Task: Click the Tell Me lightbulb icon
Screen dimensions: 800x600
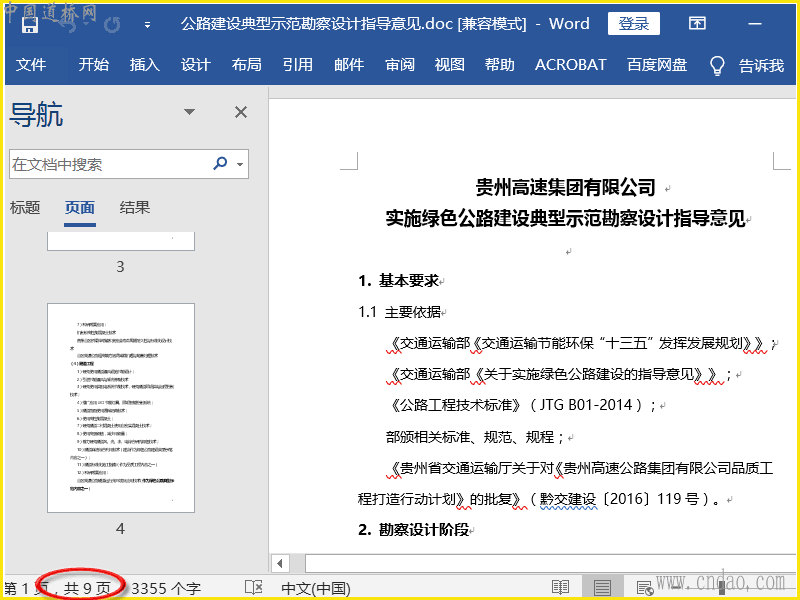Action: coord(716,65)
